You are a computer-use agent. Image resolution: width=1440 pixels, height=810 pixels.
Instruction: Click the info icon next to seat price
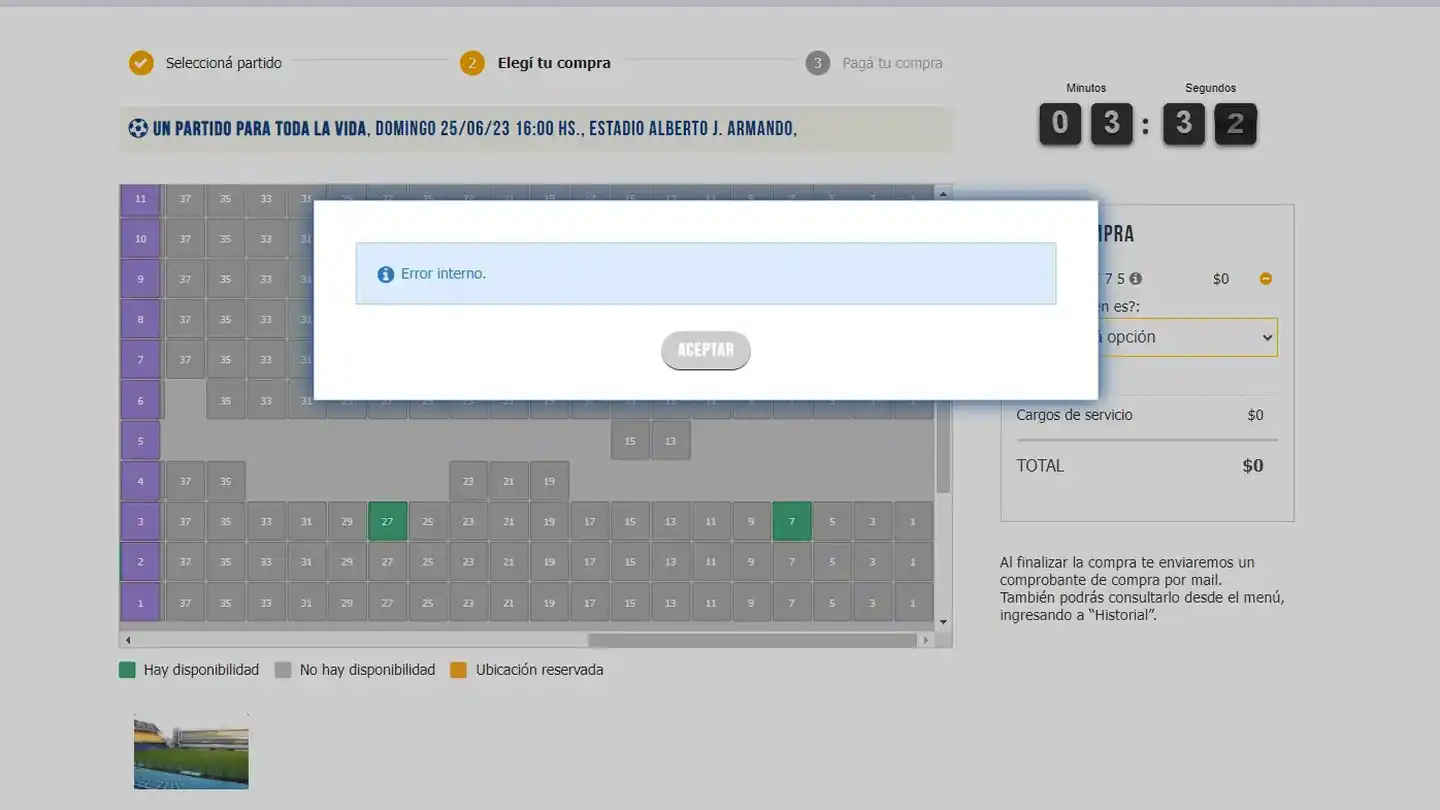coord(1136,279)
